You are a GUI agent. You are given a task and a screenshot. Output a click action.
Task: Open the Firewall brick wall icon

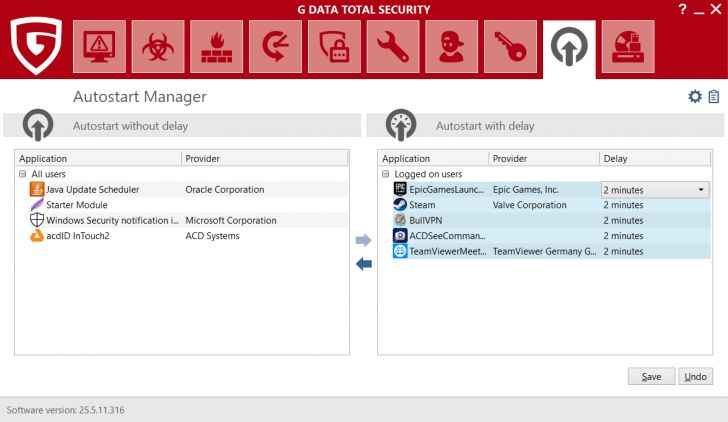pos(216,46)
